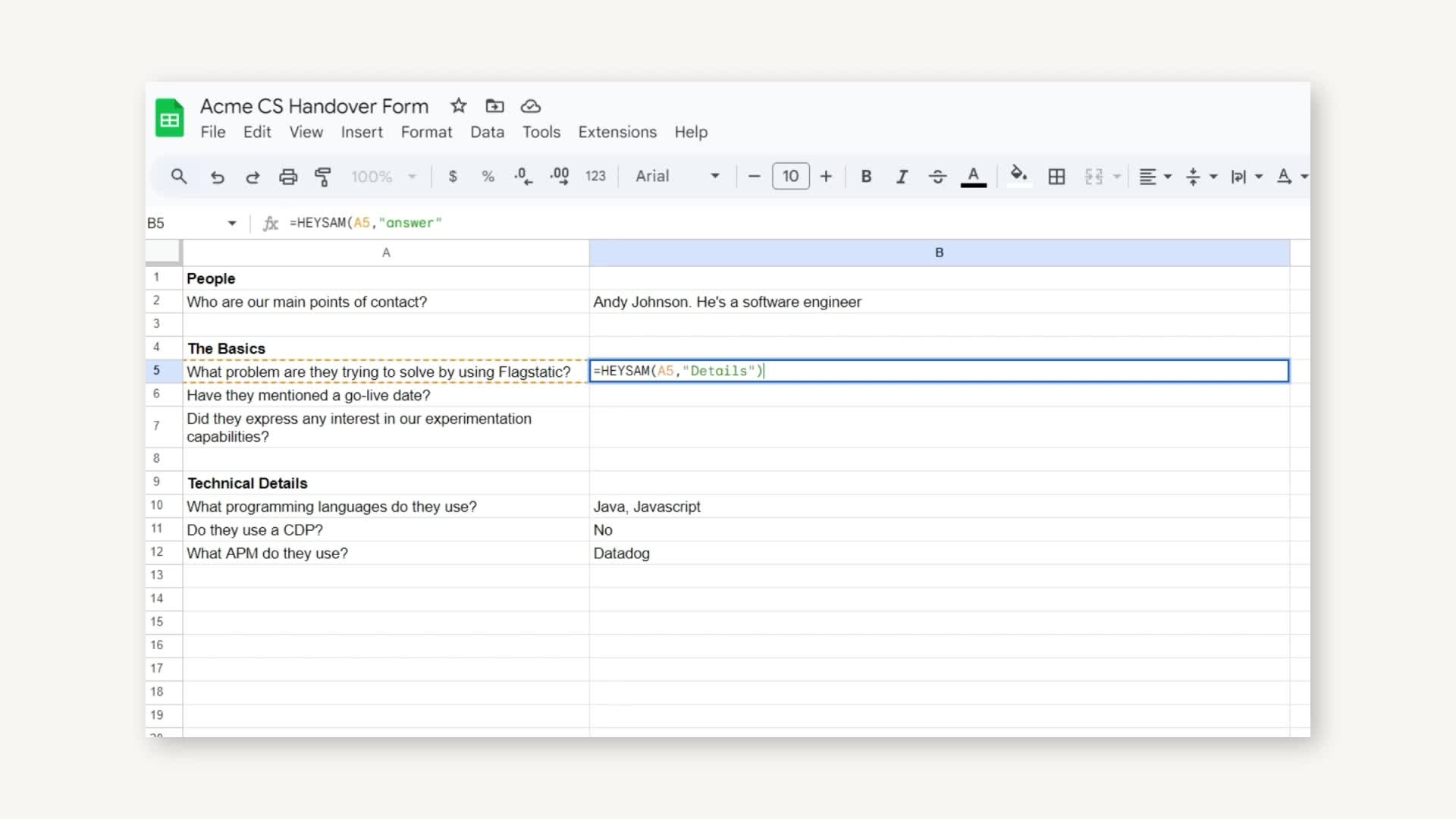Open the Insert menu

click(362, 132)
